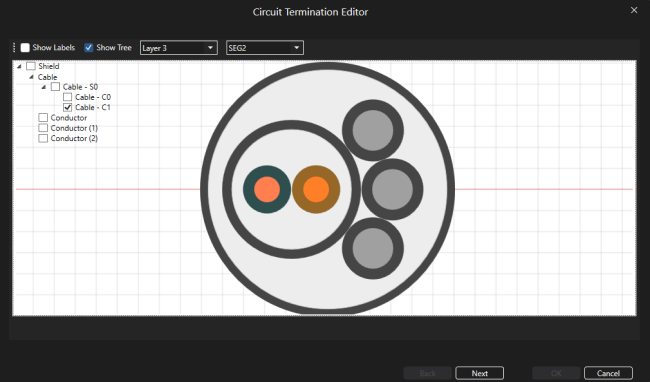Click the Cancel button

click(608, 373)
